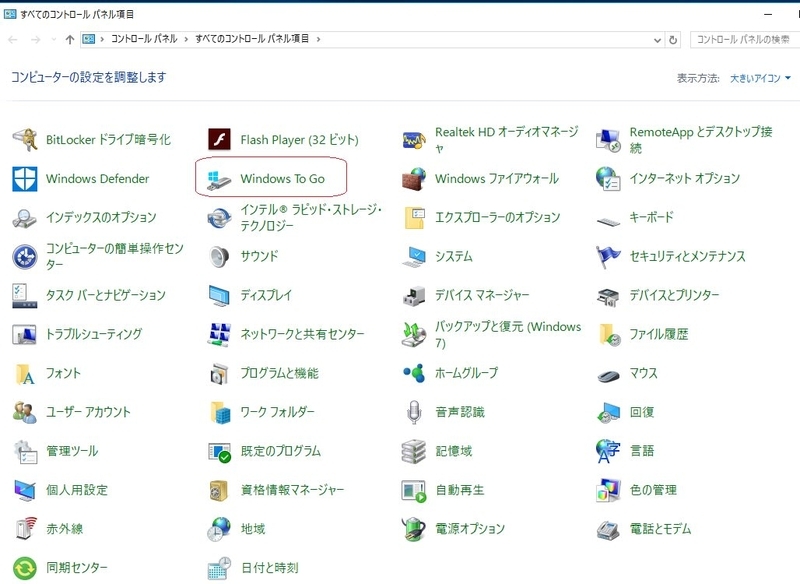Viewport: 800px width, 584px height.
Task: Launch the Windows To Go icon
Action: click(x=219, y=180)
